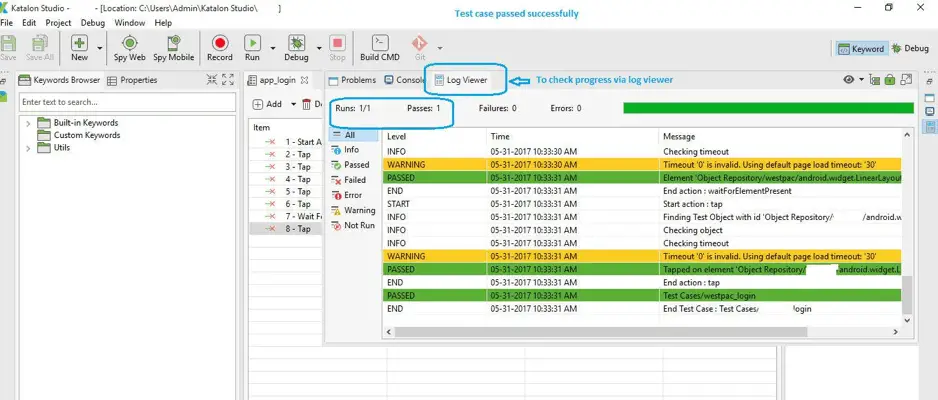Open dropdown arrow next to Run
The image size is (938, 400).
273,48
